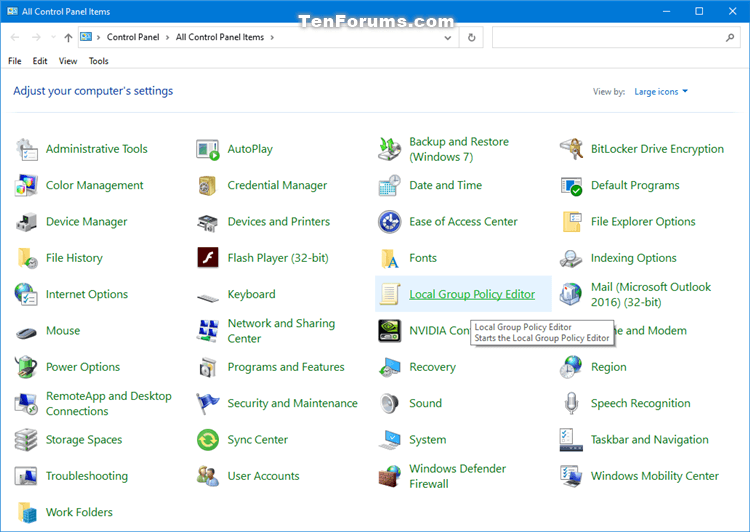Open the File History icon
This screenshot has width=750, height=532.
pos(26,258)
